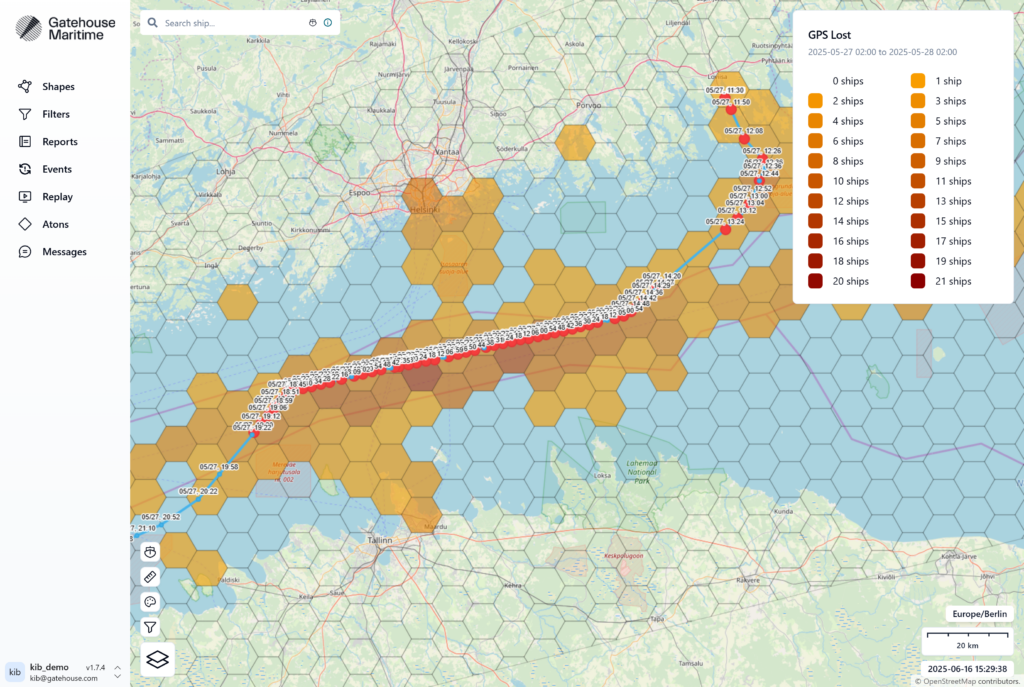Click the Espoo label on the map
The height and width of the screenshot is (687, 1024).
tap(360, 193)
